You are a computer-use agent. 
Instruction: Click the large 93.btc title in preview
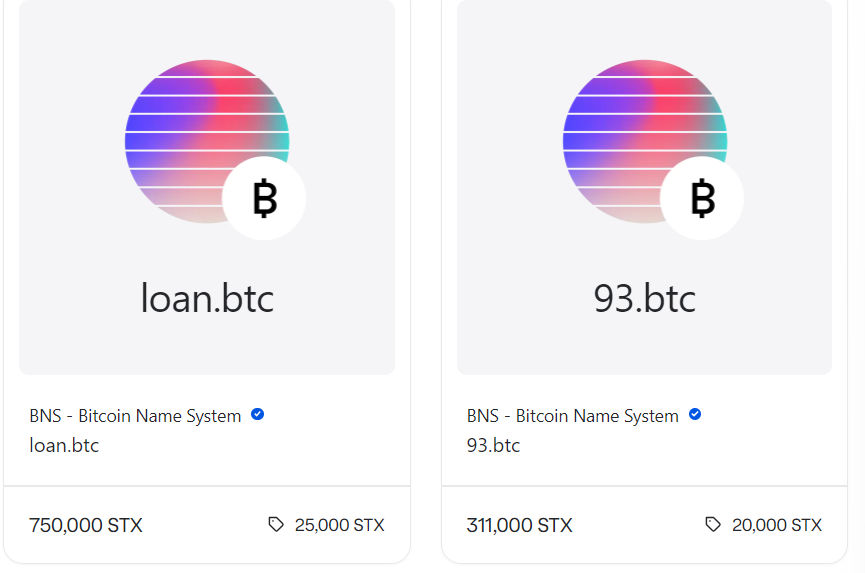coord(644,298)
